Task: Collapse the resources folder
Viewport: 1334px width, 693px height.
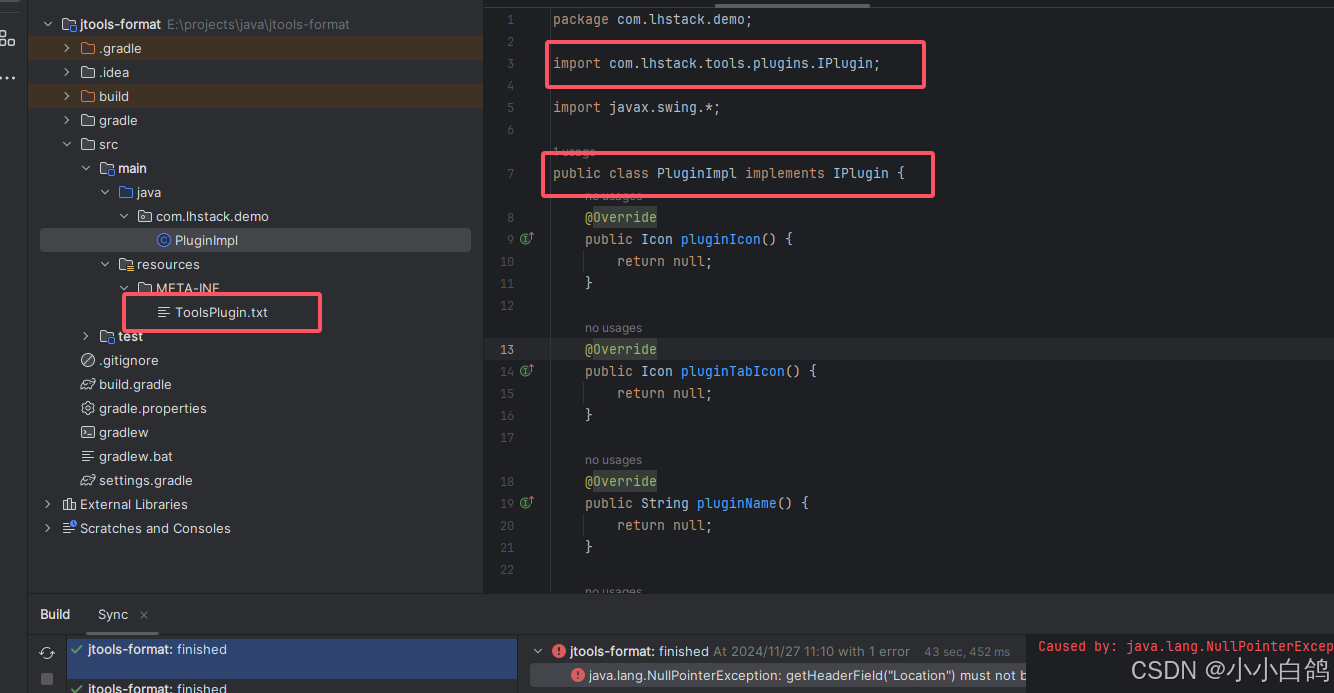Action: point(105,264)
